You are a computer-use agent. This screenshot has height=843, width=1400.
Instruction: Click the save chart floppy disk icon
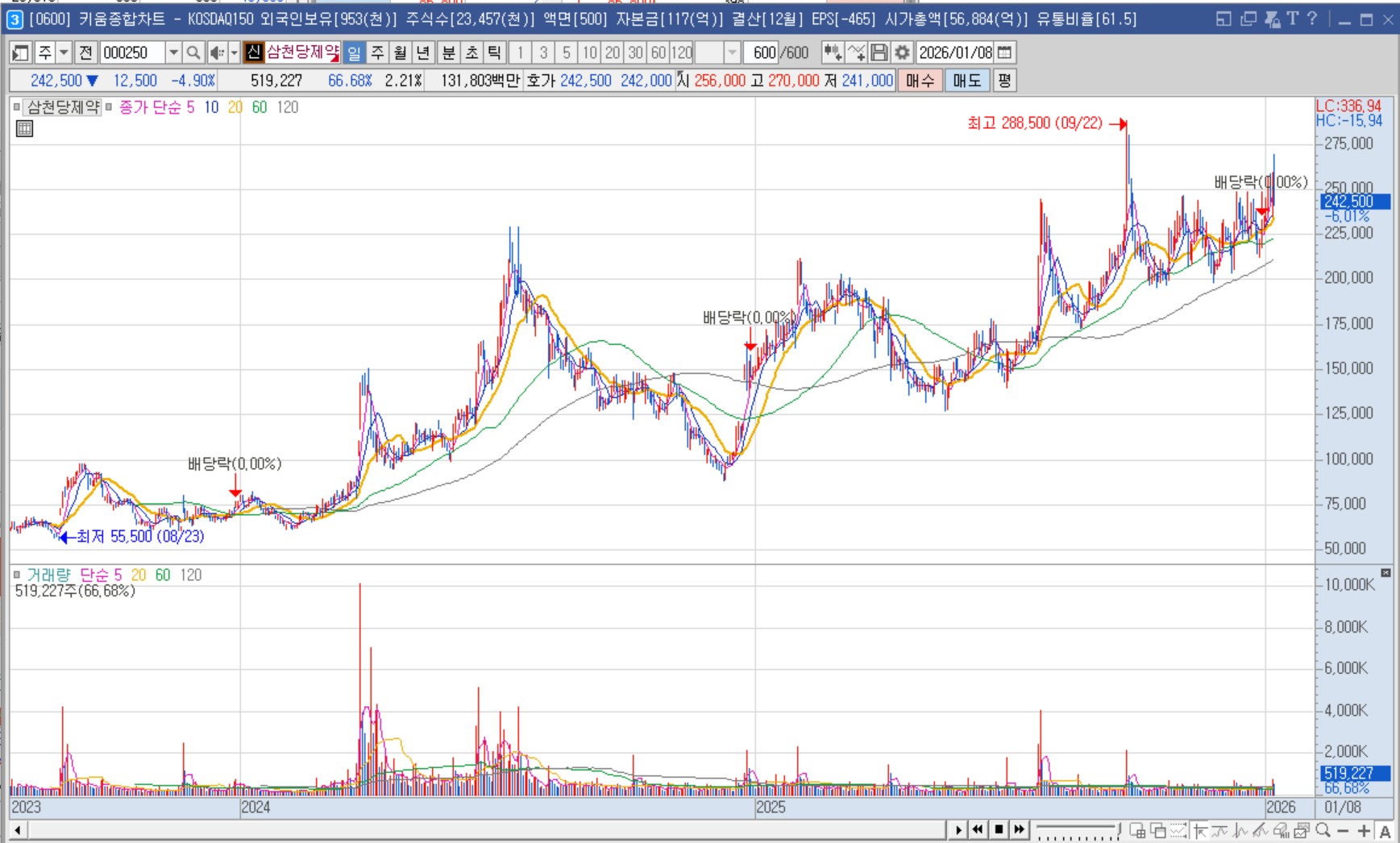click(x=879, y=53)
